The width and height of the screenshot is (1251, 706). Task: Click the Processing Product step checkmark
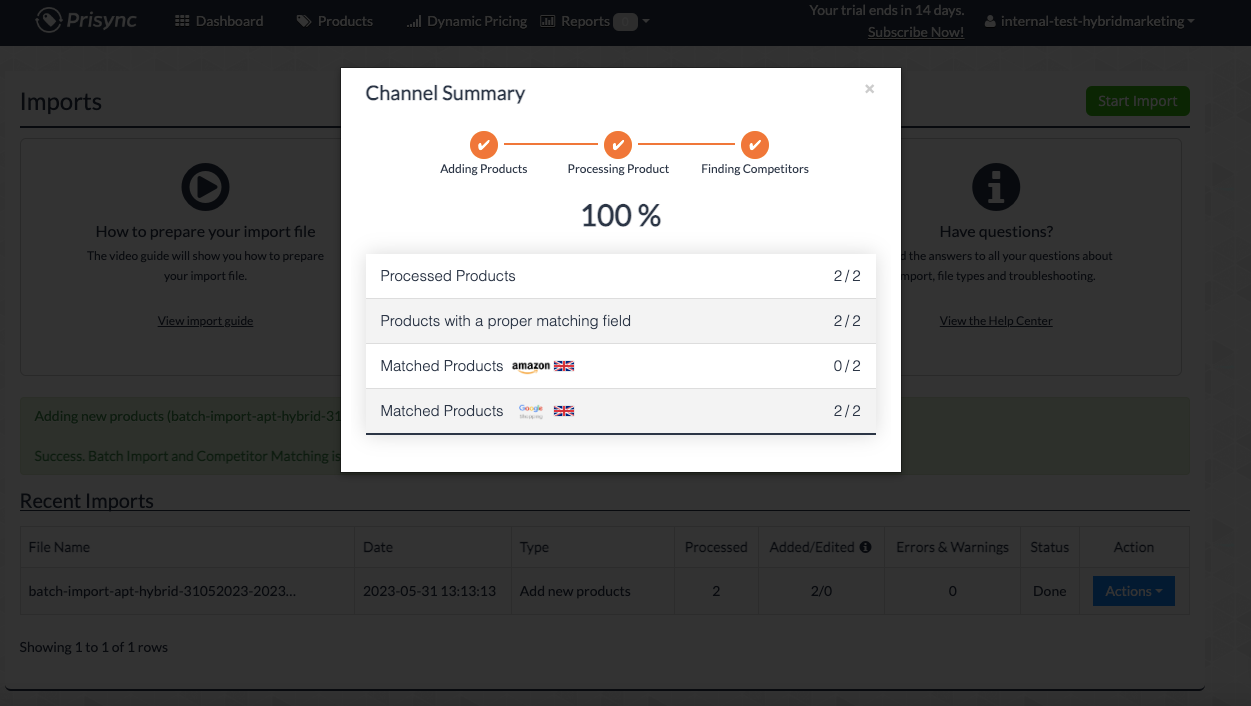click(618, 144)
